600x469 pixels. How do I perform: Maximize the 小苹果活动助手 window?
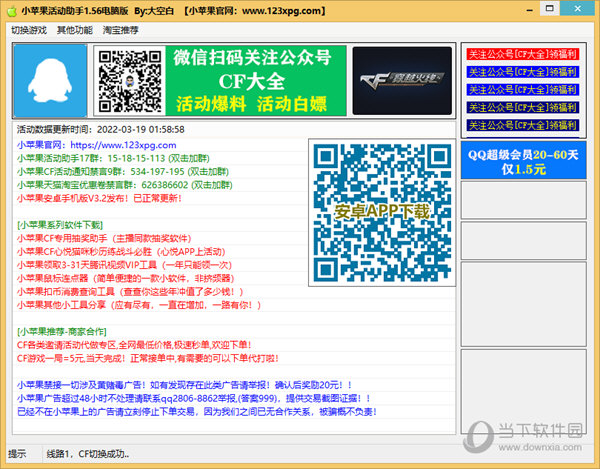(549, 8)
